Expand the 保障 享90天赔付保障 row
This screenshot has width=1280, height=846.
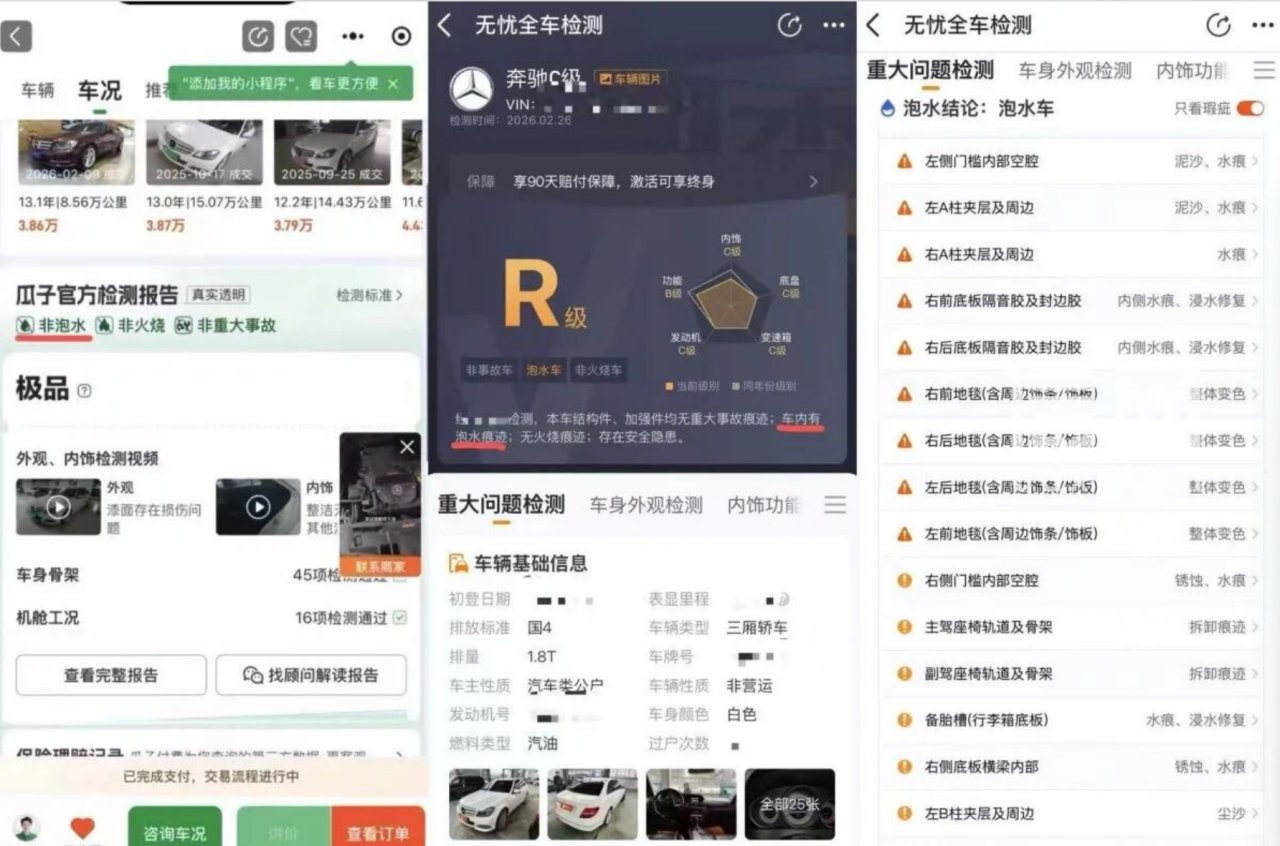point(642,182)
